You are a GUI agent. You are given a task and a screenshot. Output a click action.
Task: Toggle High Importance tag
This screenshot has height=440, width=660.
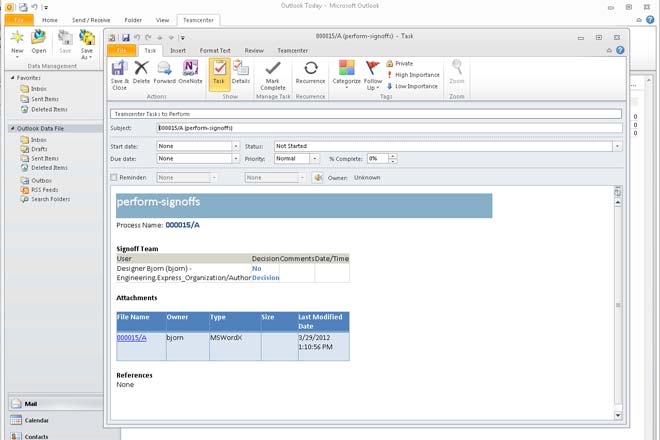click(413, 75)
